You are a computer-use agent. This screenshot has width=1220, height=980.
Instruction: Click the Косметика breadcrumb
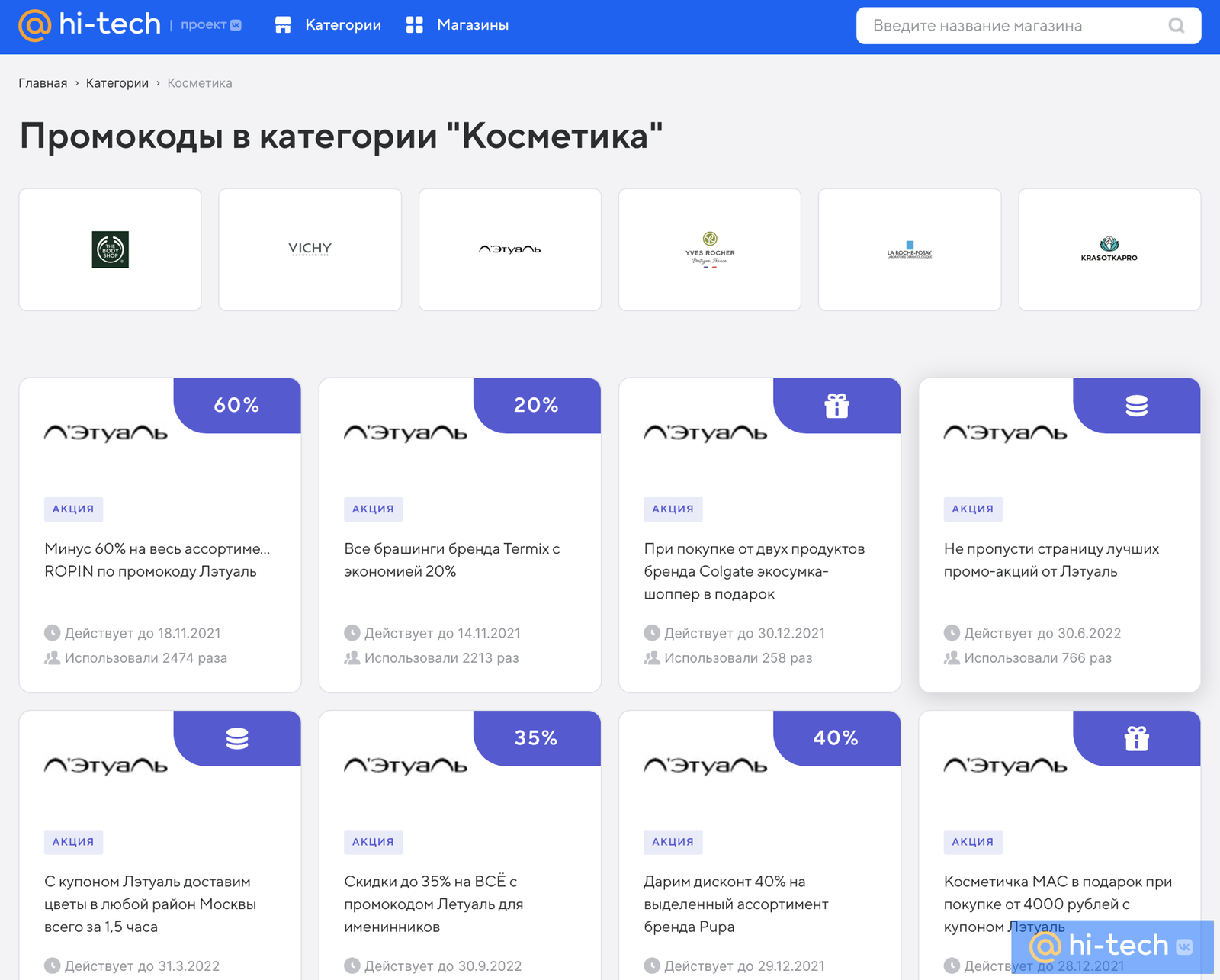[x=200, y=83]
